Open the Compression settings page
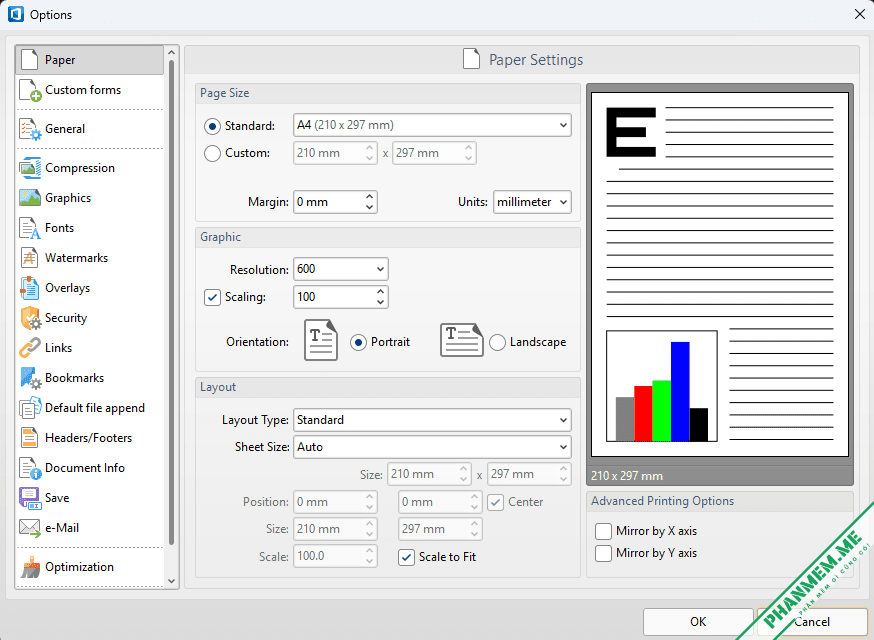This screenshot has height=640, width=874. [x=90, y=168]
